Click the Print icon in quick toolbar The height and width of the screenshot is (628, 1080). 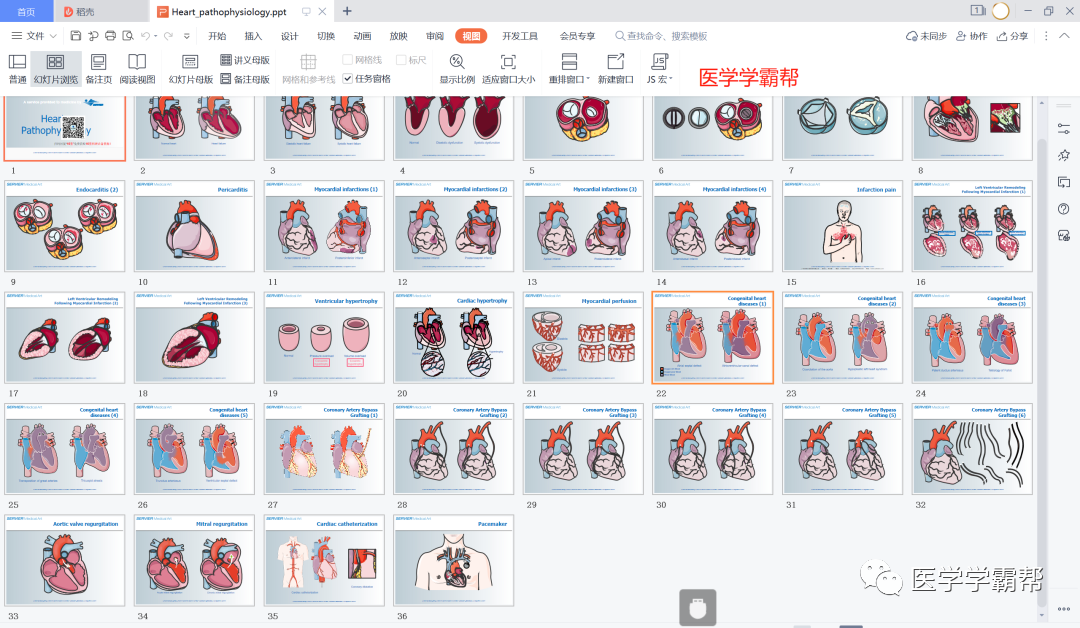pos(110,36)
